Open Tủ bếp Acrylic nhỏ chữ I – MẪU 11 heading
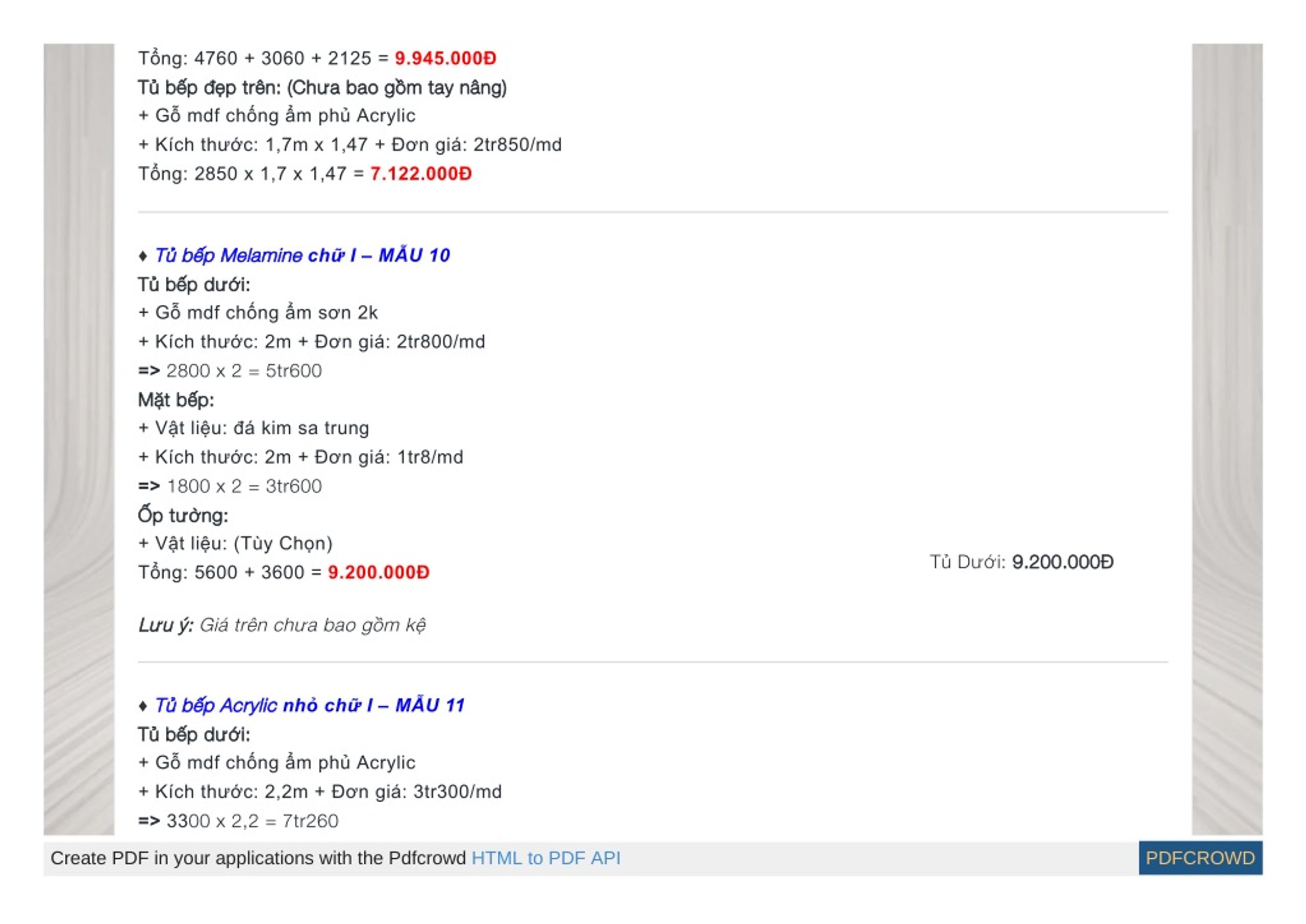This screenshot has height=924, width=1306. (x=309, y=705)
